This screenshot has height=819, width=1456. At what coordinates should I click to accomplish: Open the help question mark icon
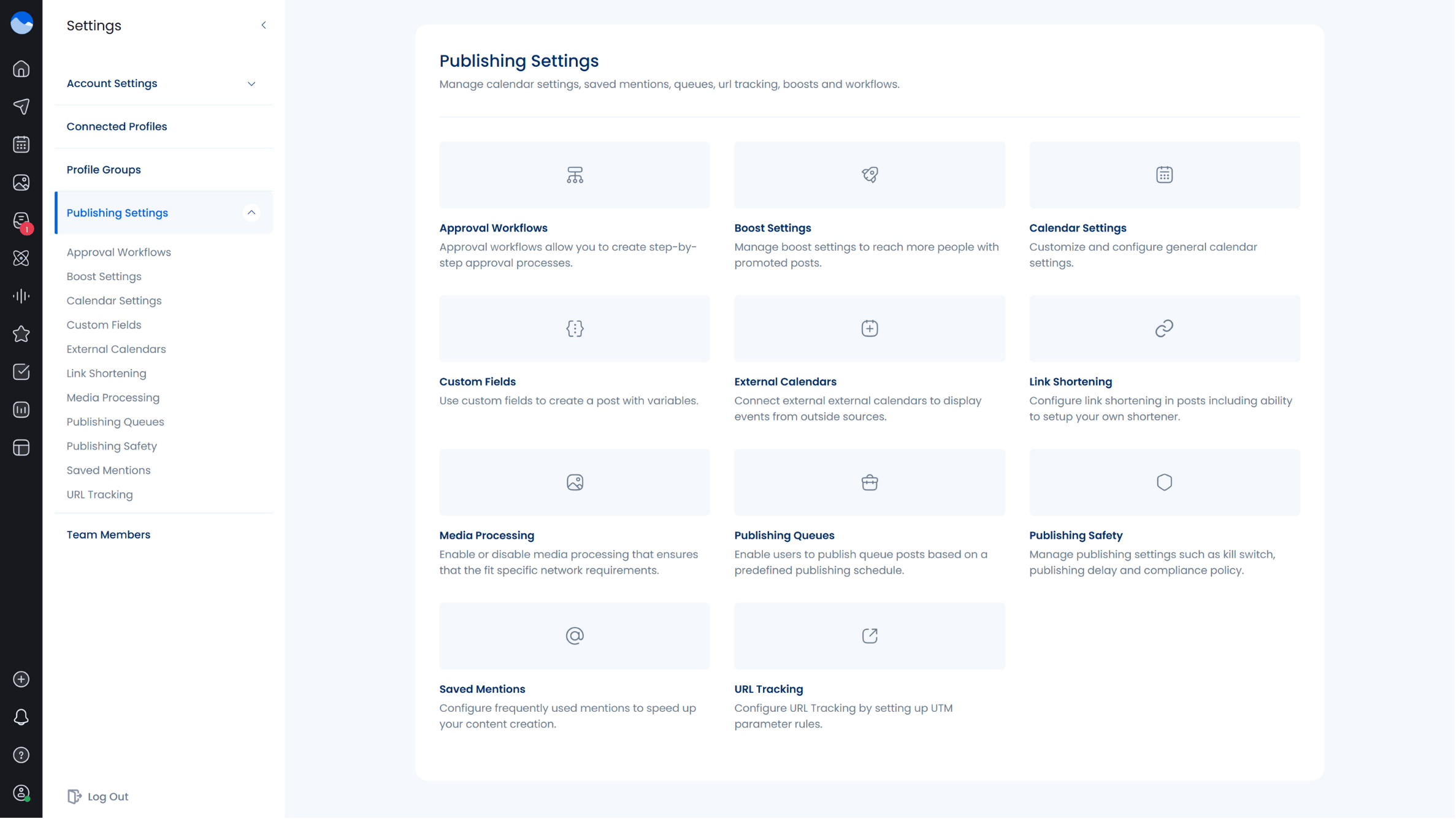(21, 756)
